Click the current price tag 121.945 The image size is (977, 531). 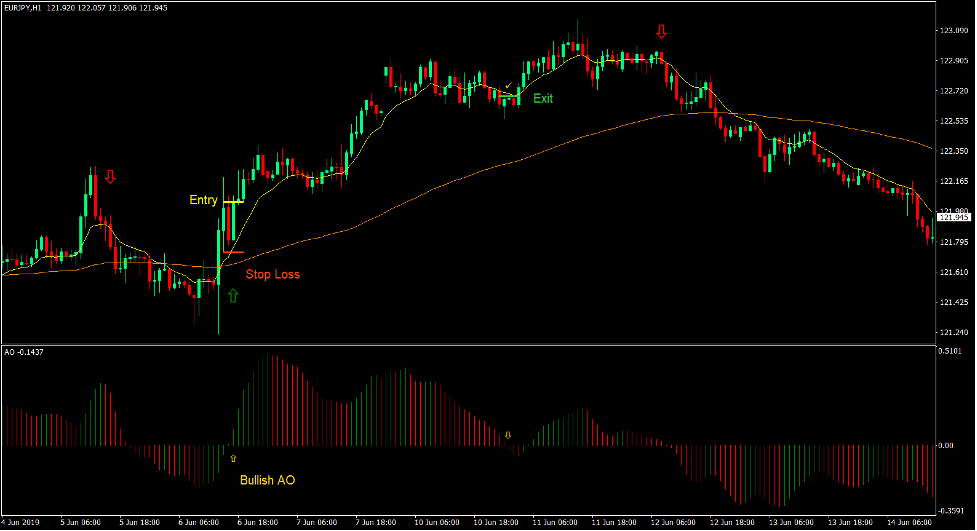tap(955, 217)
